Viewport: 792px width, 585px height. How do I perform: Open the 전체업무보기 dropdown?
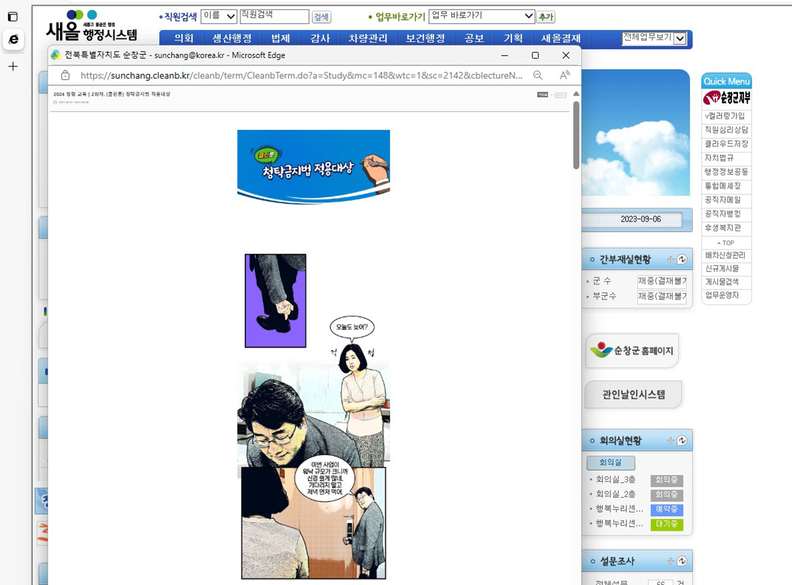point(654,38)
